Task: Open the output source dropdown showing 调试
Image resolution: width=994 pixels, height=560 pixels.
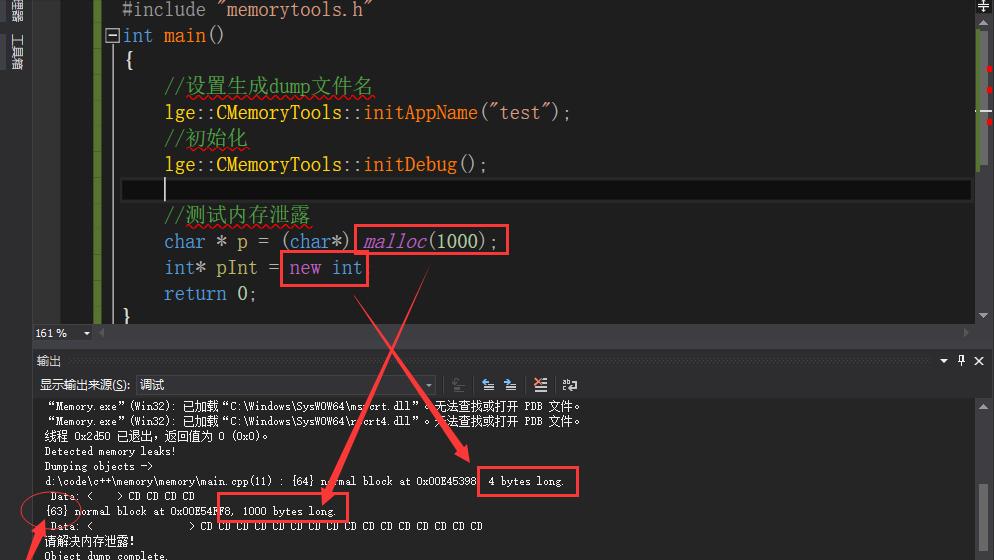Action: (286, 385)
